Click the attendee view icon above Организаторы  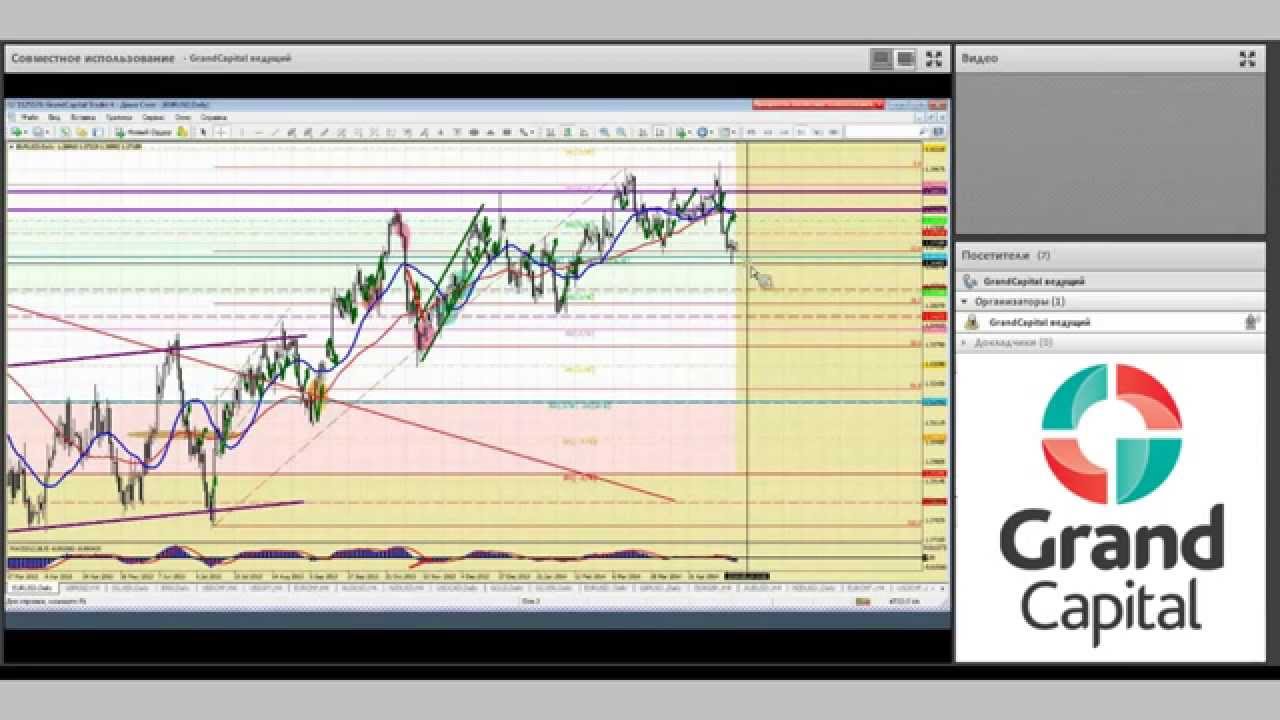[x=970, y=282]
